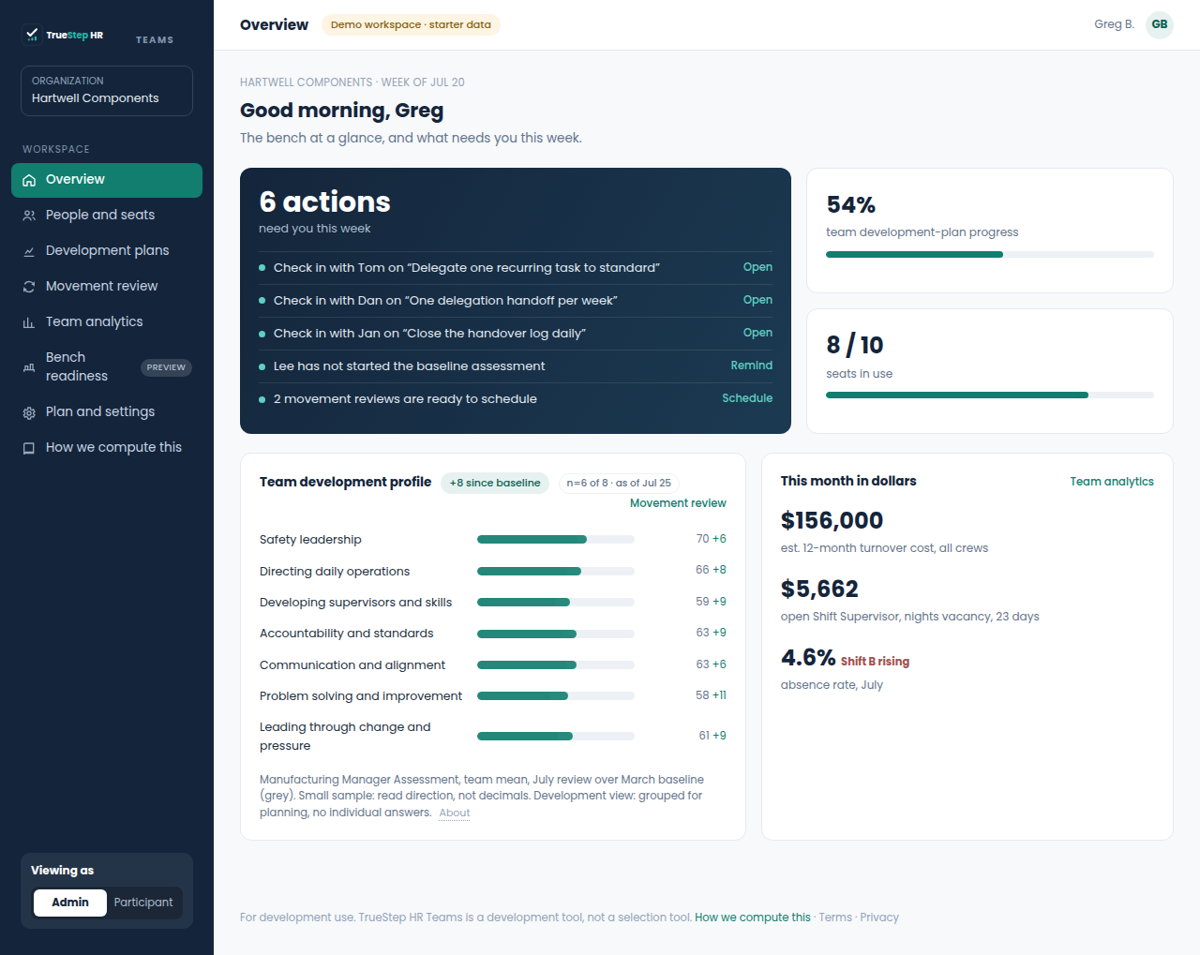Remind Lee about the baseline assessment
Screen dimensions: 1200x955
[751, 366]
